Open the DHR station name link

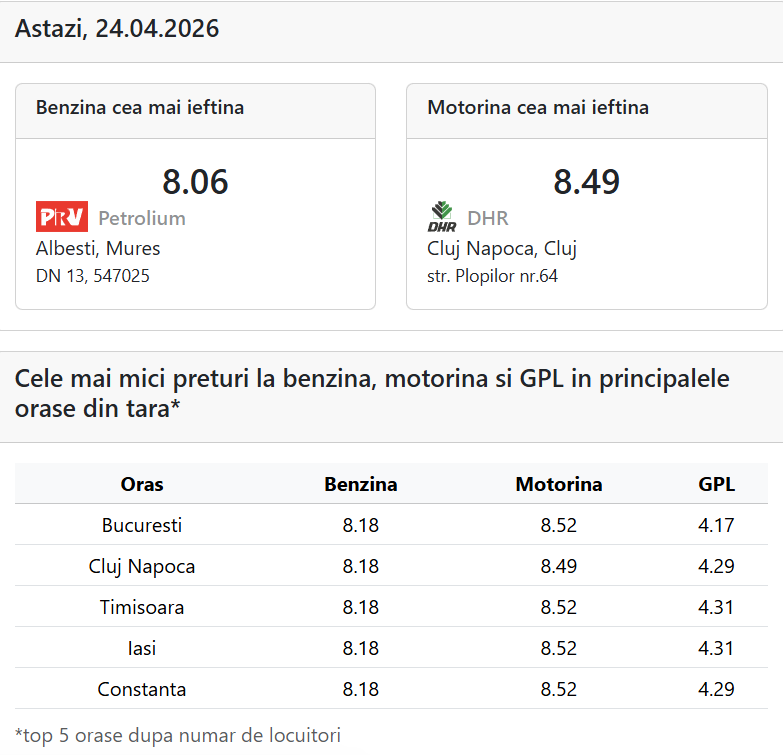(488, 218)
